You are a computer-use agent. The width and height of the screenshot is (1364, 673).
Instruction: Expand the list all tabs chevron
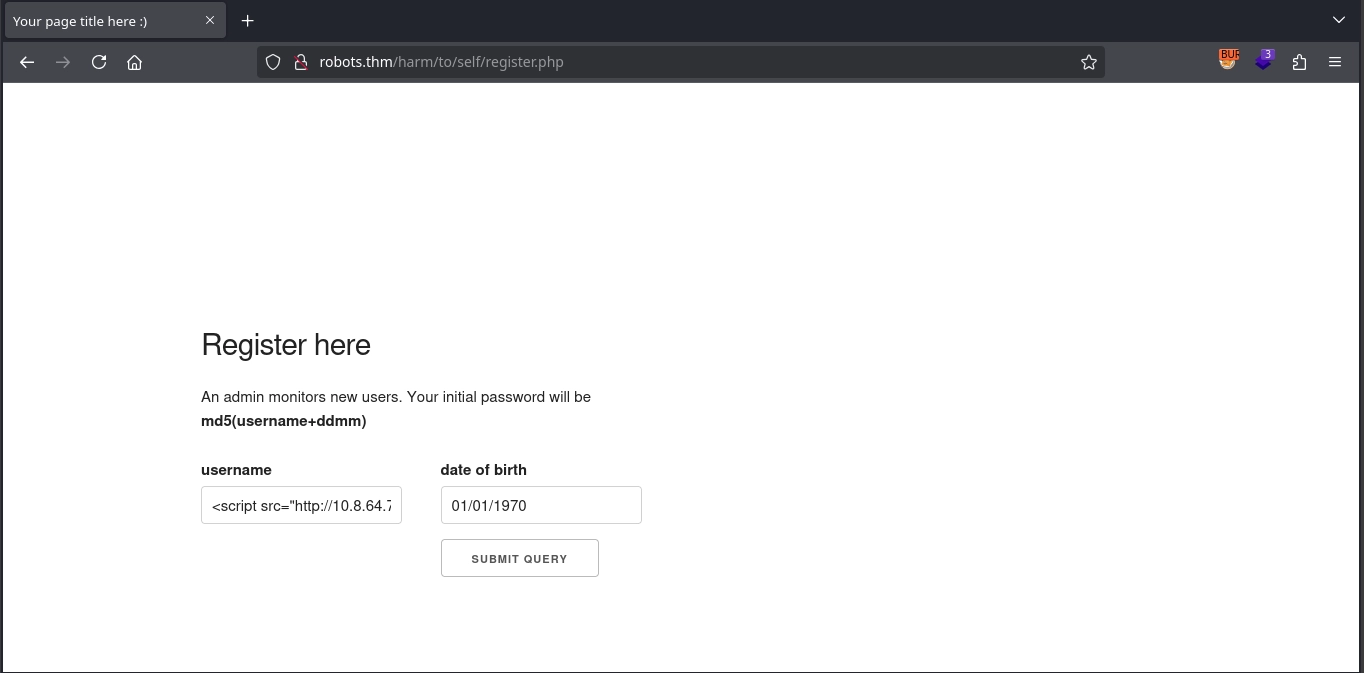point(1339,20)
